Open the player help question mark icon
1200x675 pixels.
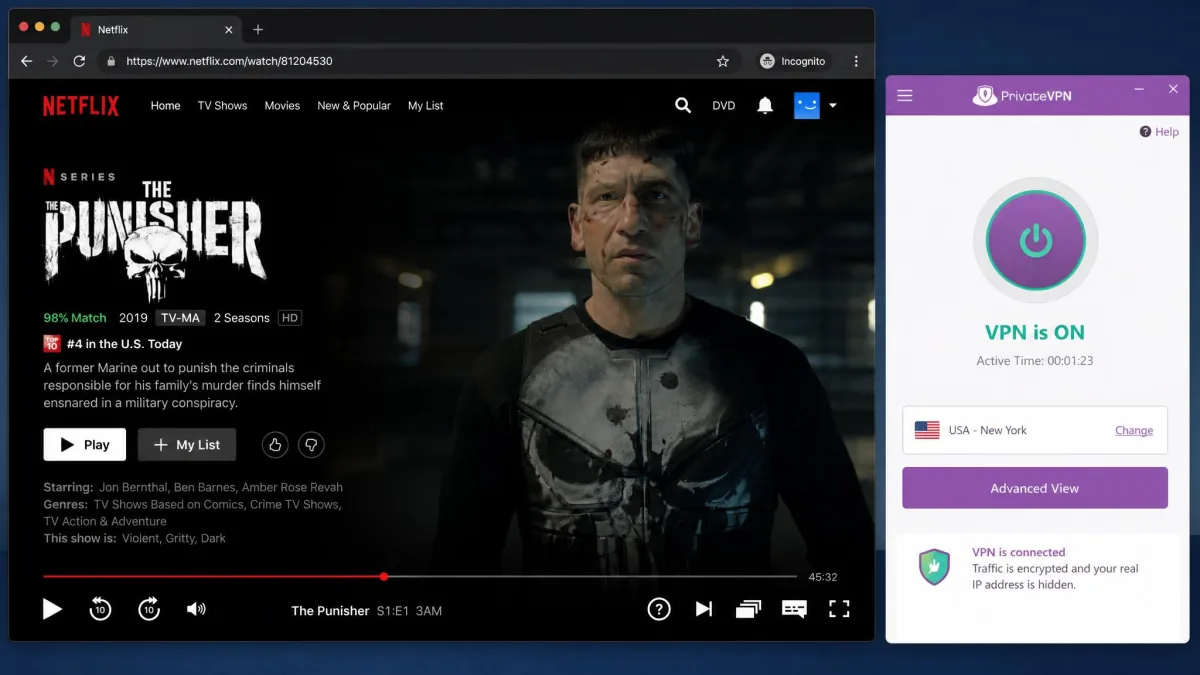pos(659,608)
